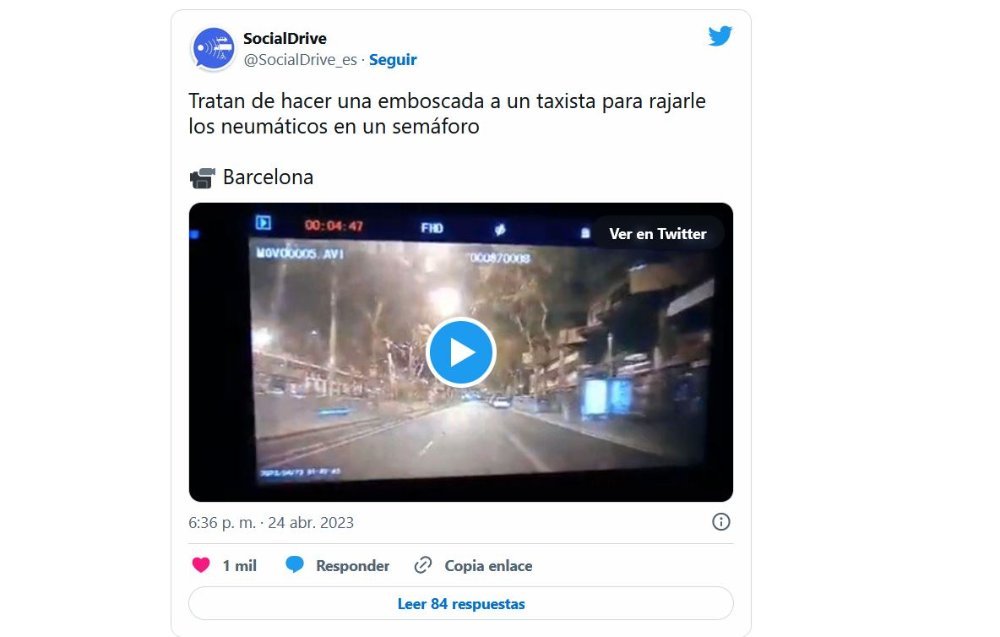Open the SocialDrive account name
Image resolution: width=1000 pixels, height=637 pixels.
pos(284,38)
